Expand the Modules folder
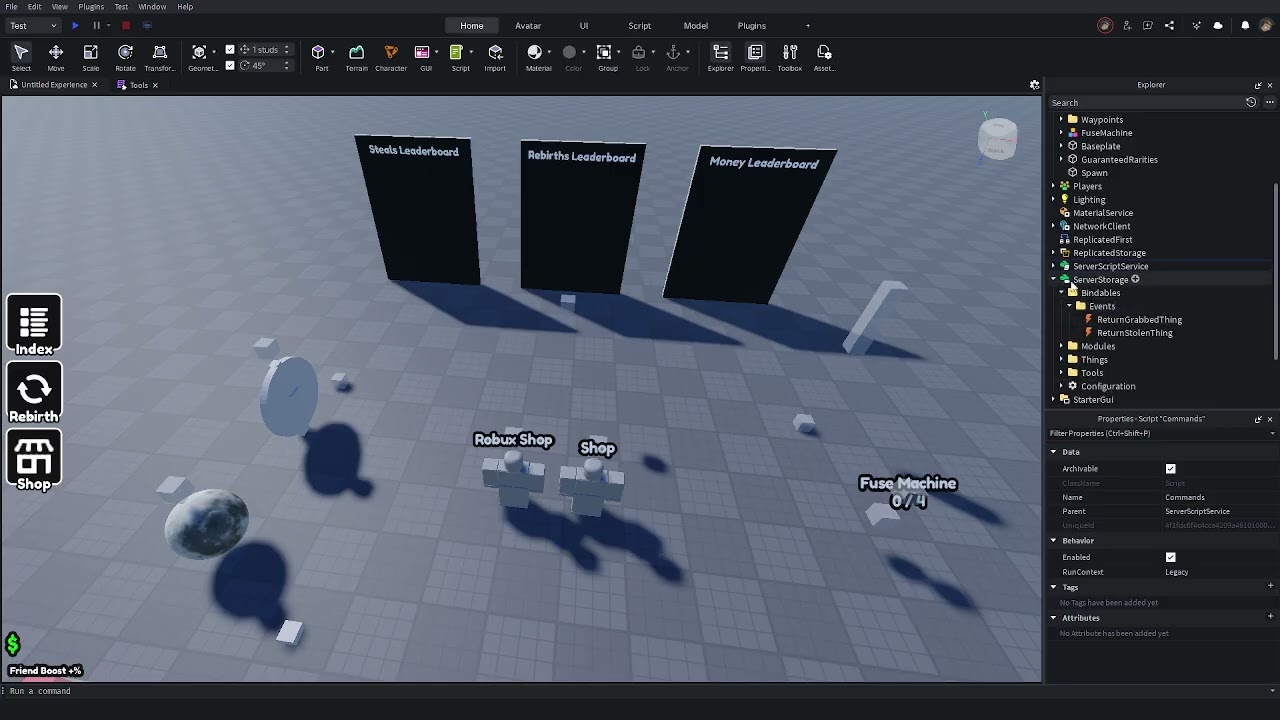 tap(1062, 346)
